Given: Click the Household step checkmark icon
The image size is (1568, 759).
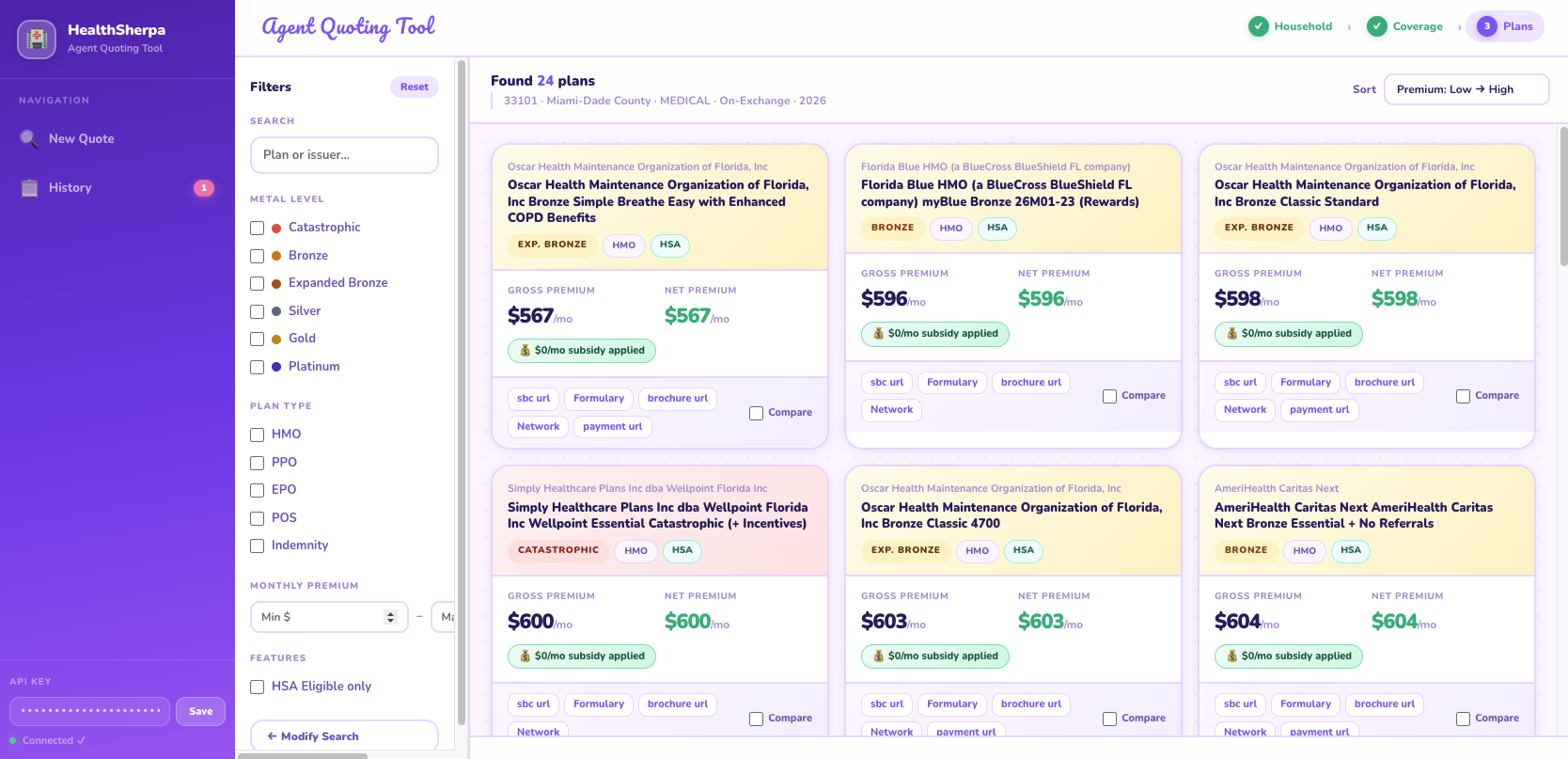Looking at the screenshot, I should pos(1259,26).
